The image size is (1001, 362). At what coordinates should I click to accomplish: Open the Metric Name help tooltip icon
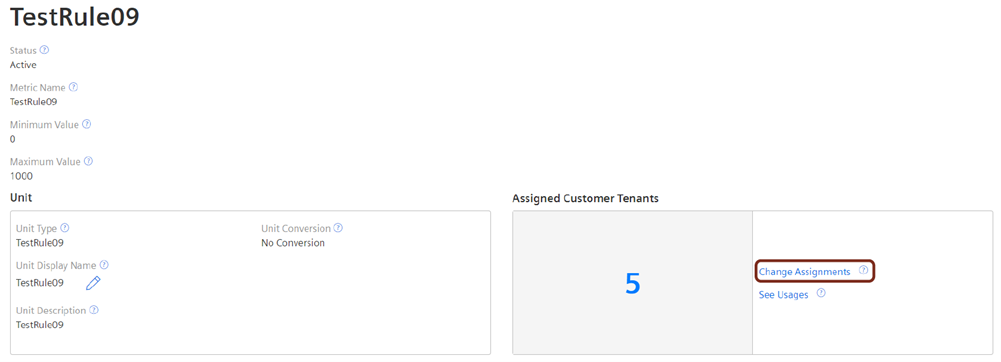73,87
